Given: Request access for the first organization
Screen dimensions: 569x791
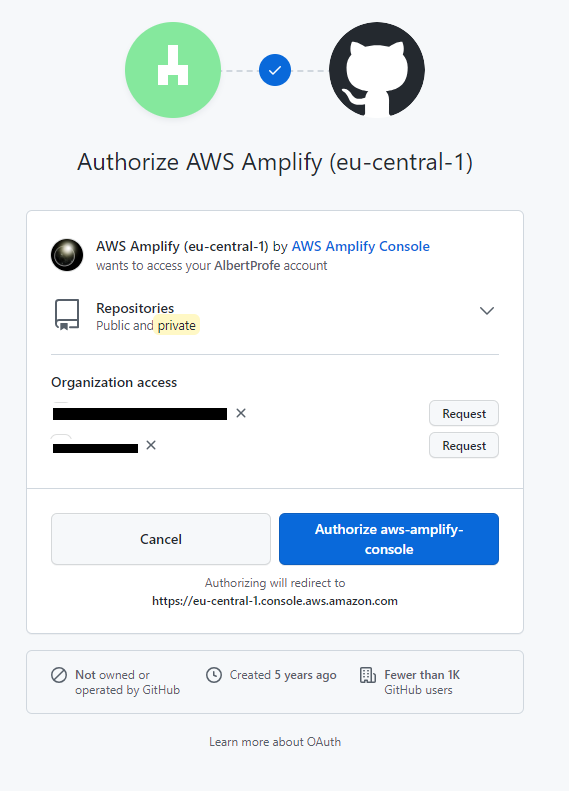Looking at the screenshot, I should (x=464, y=413).
